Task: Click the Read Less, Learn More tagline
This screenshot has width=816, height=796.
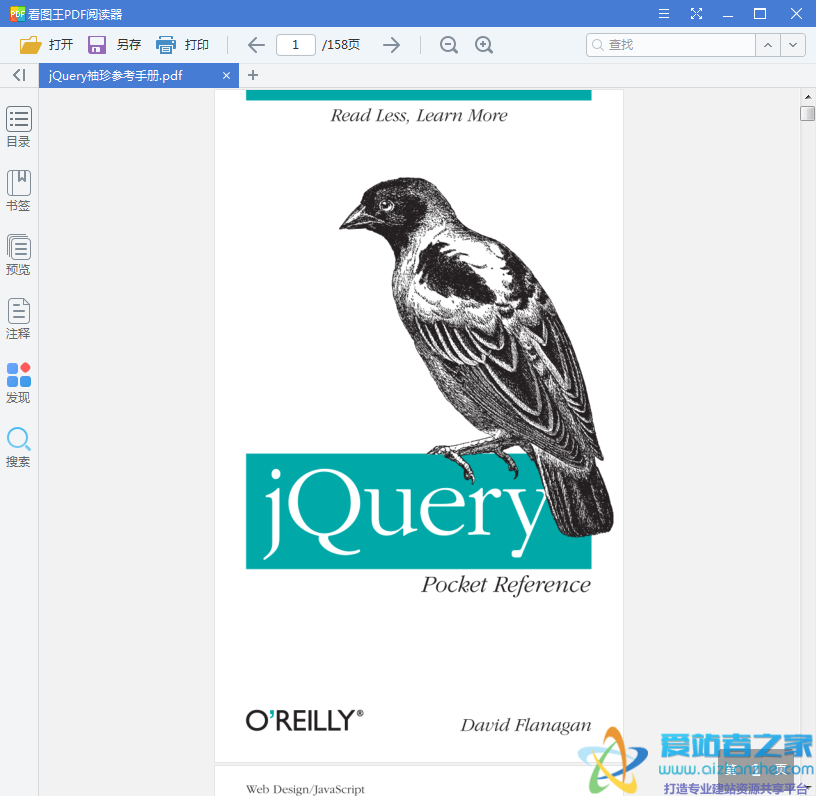Action: 419,115
